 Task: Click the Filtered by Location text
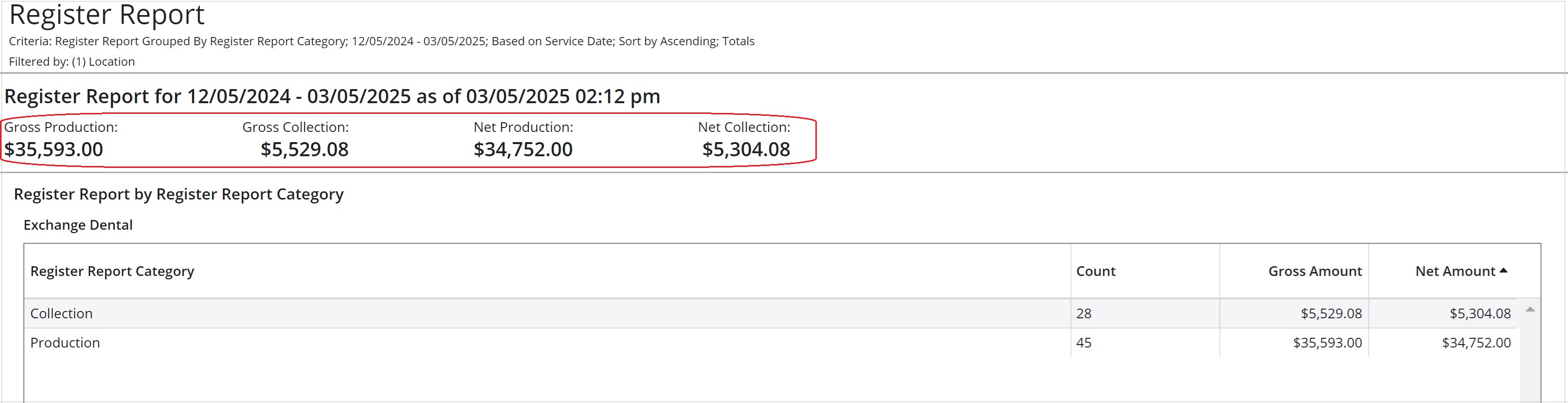click(x=72, y=61)
